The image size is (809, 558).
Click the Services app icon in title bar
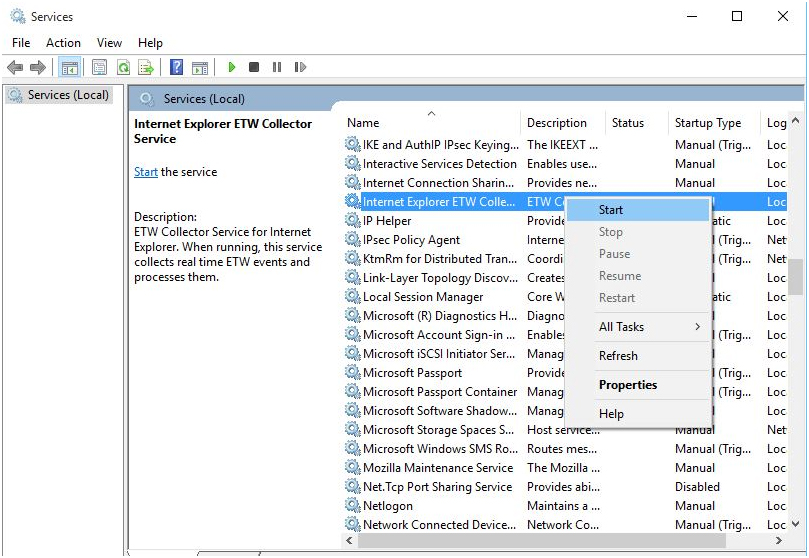[18, 17]
